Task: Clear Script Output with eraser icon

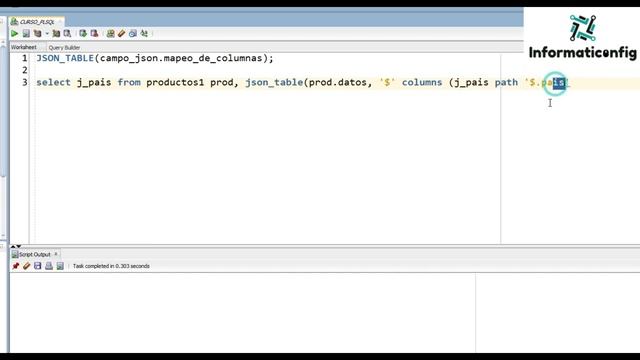Action: pos(27,266)
